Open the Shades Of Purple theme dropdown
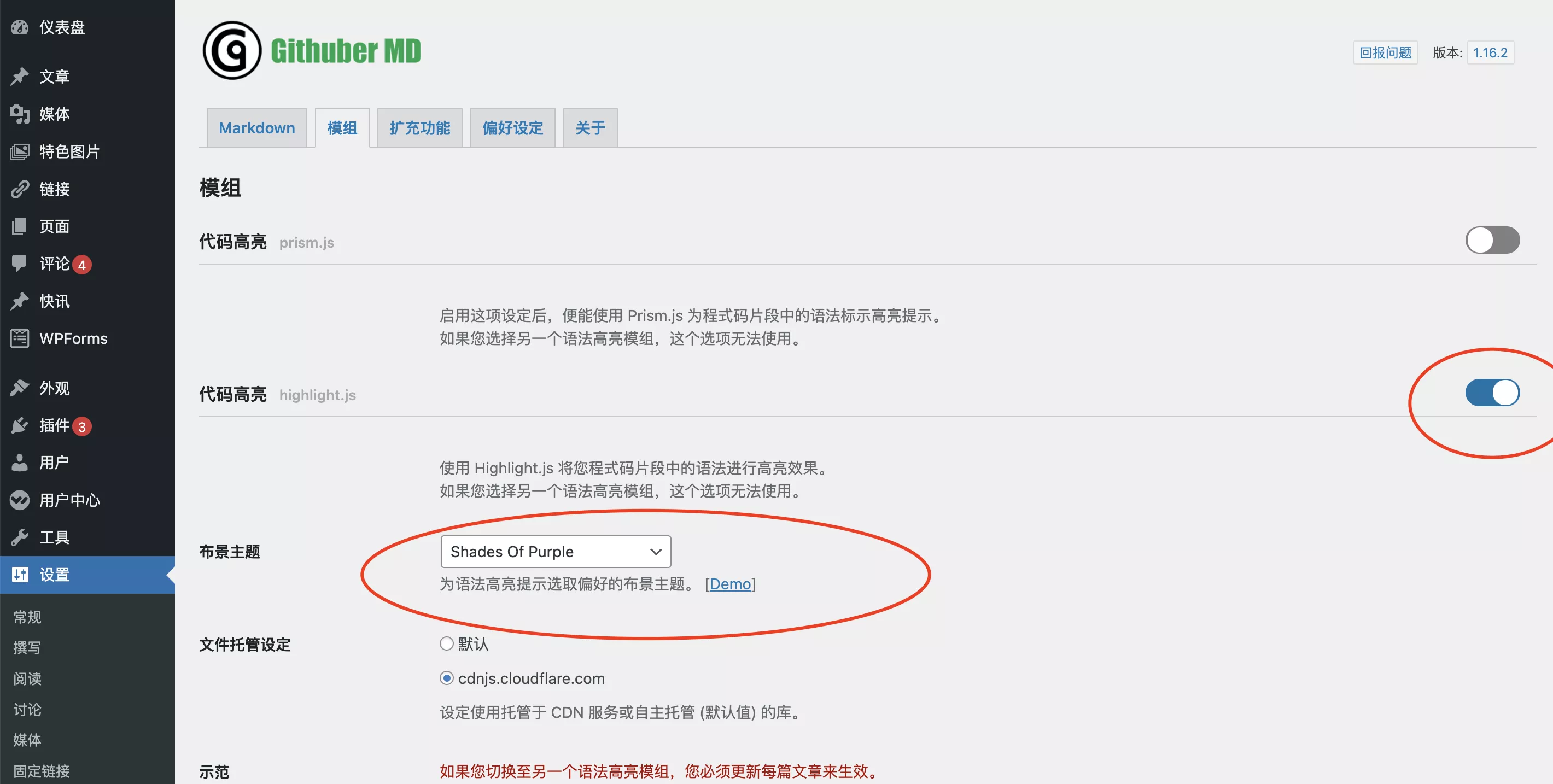Viewport: 1553px width, 784px height. pyautogui.click(x=555, y=552)
